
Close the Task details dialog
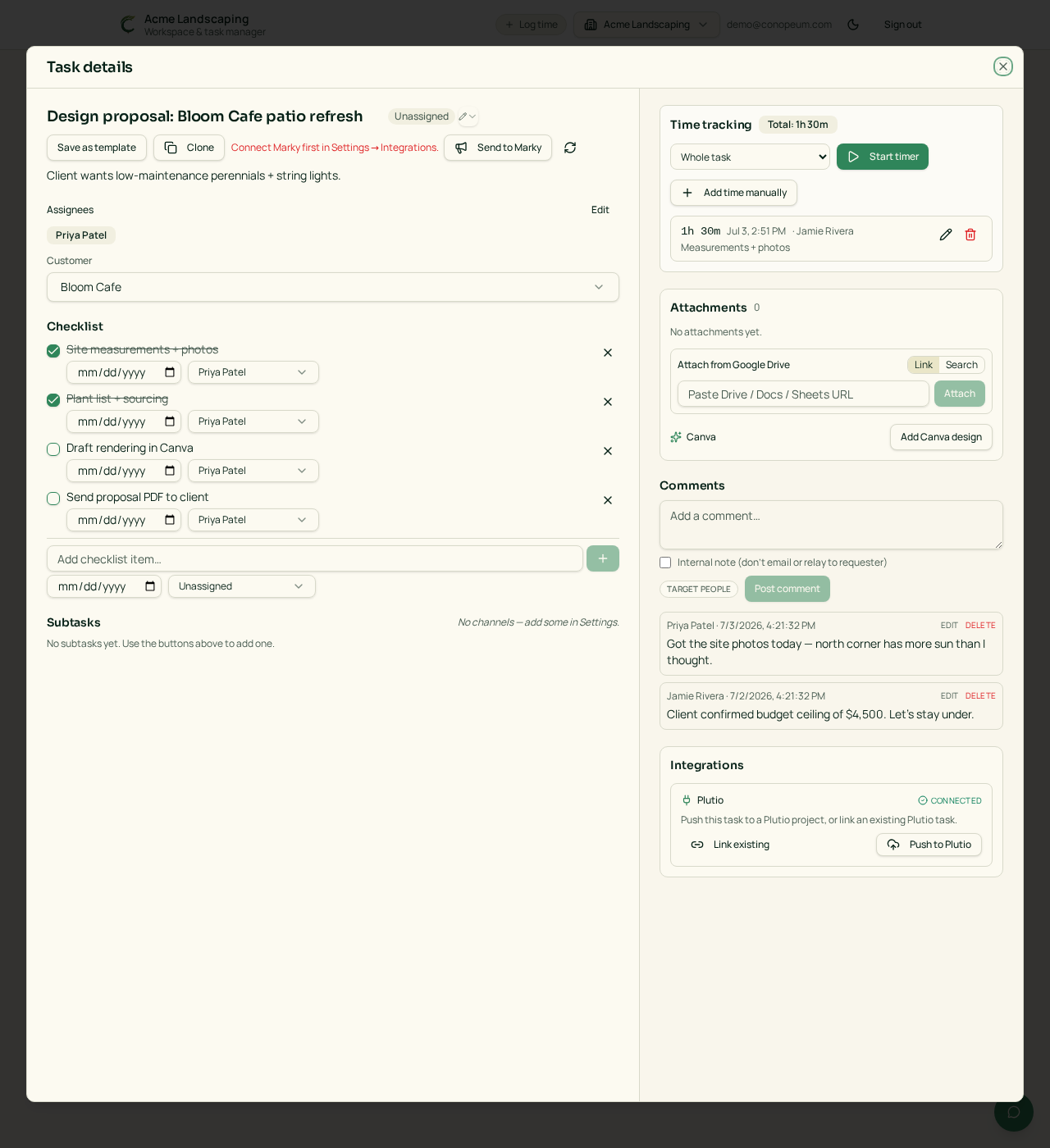1002,66
